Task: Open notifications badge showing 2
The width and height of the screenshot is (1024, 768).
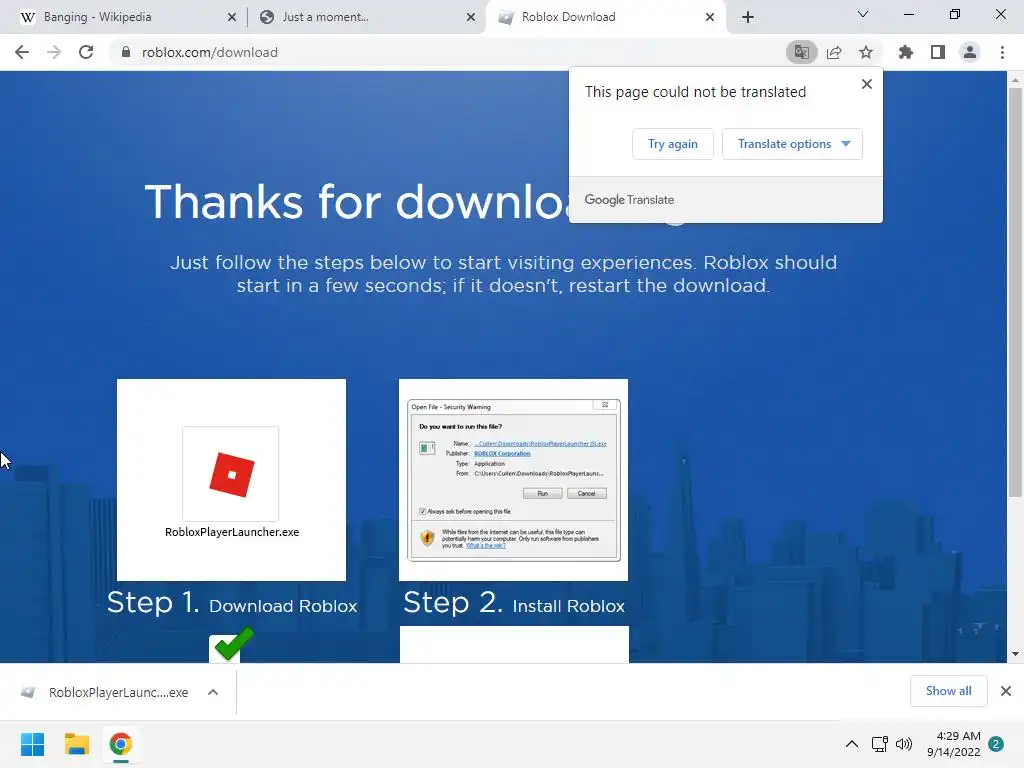Action: (996, 744)
